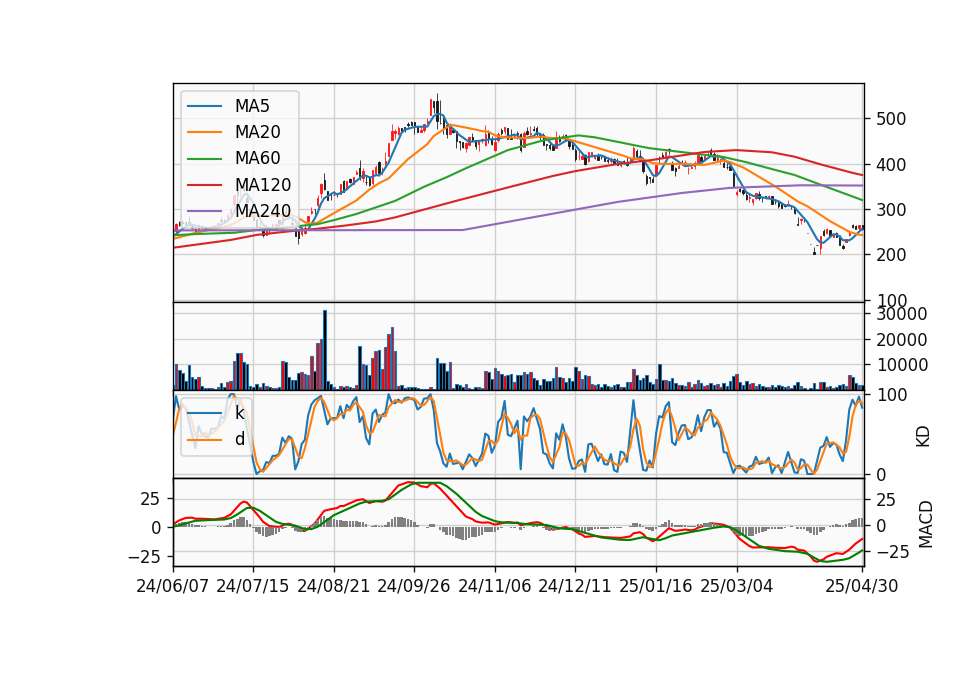The image size is (960, 690).
Task: Click the MACD axis title
Action: pyautogui.click(x=926, y=524)
